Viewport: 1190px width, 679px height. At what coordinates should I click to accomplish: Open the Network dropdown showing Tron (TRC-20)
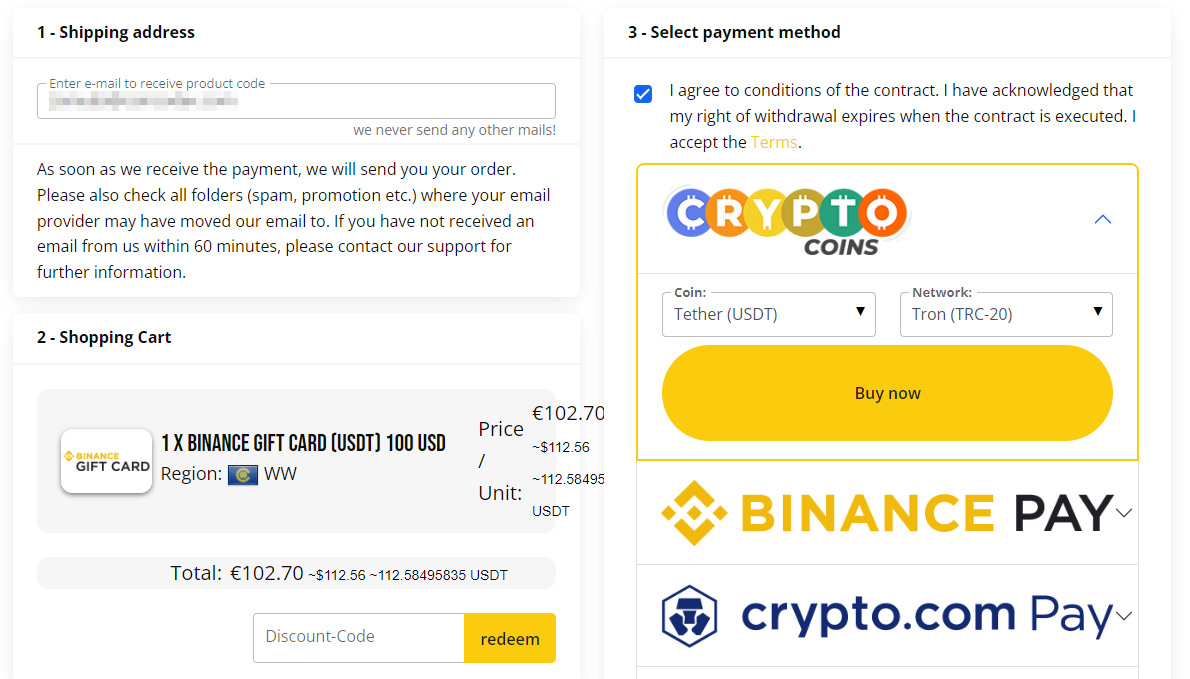coord(1006,314)
